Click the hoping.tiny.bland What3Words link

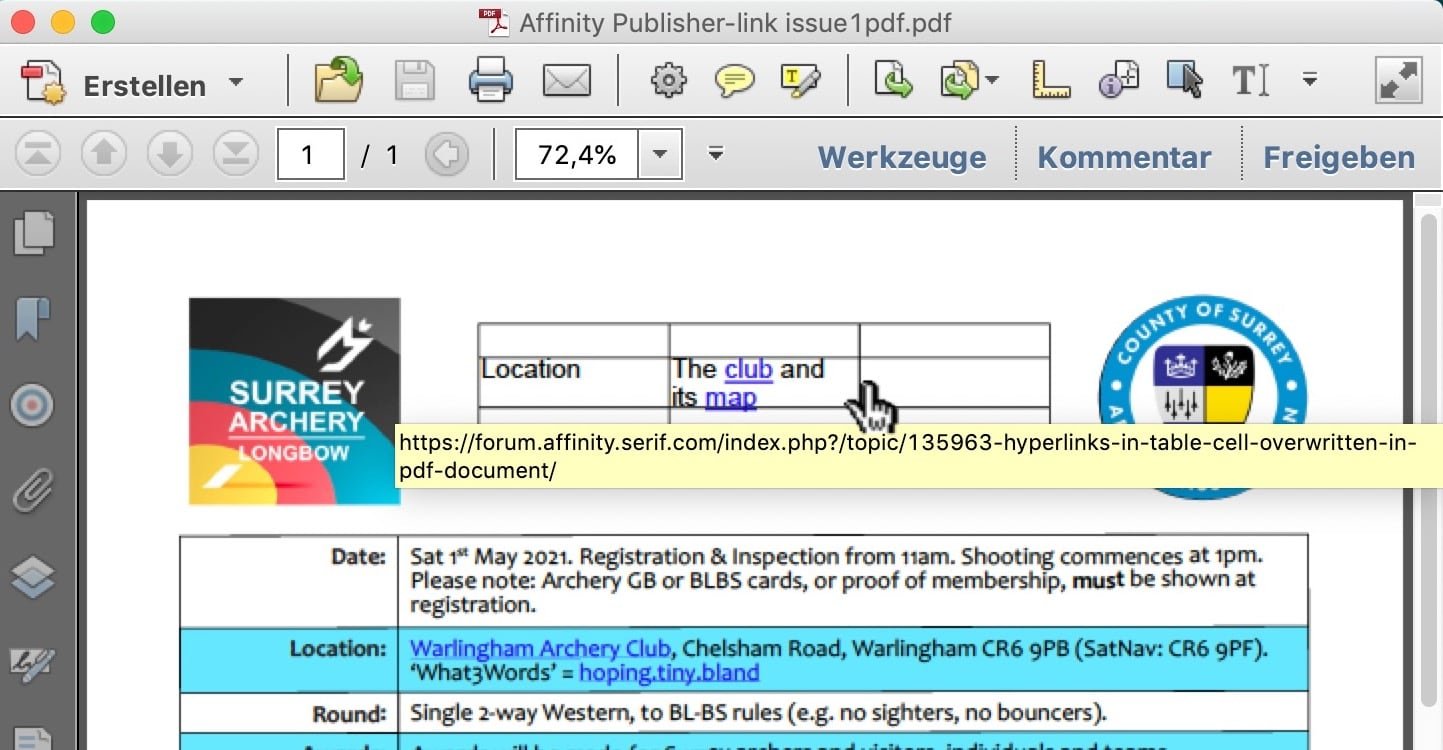pyautogui.click(x=668, y=673)
